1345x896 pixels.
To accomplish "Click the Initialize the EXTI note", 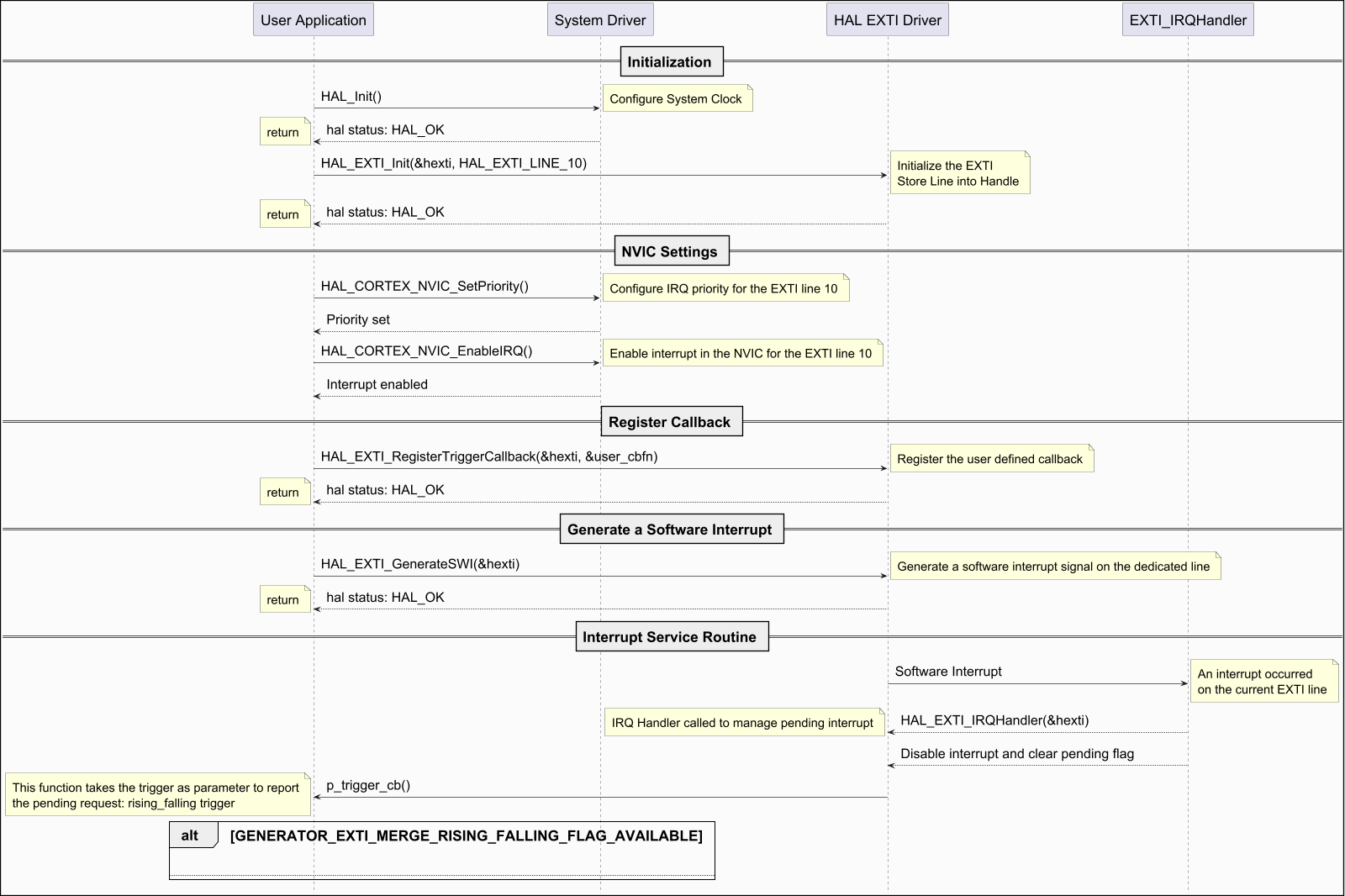I will click(960, 173).
